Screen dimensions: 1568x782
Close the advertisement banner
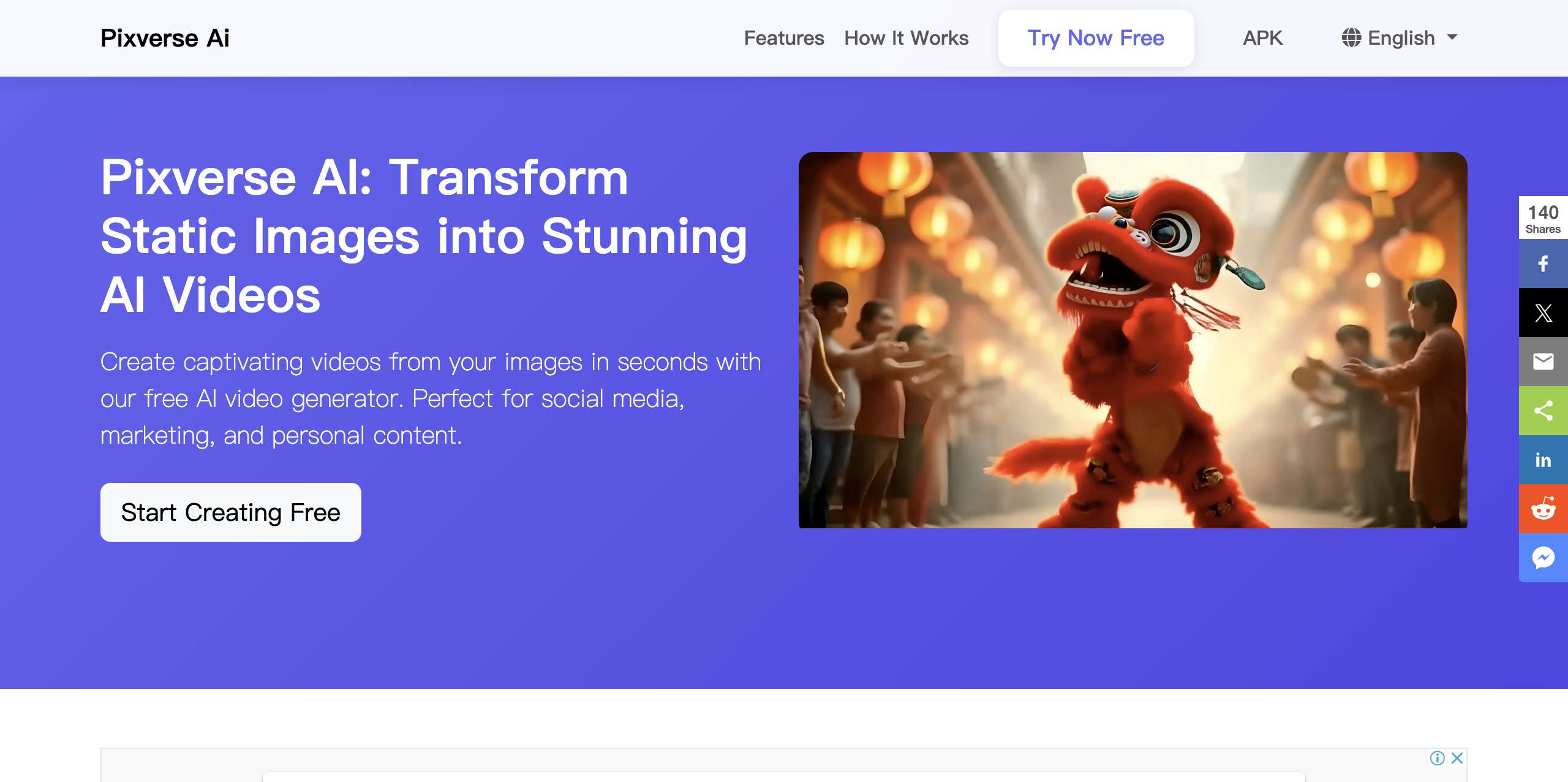click(x=1457, y=758)
